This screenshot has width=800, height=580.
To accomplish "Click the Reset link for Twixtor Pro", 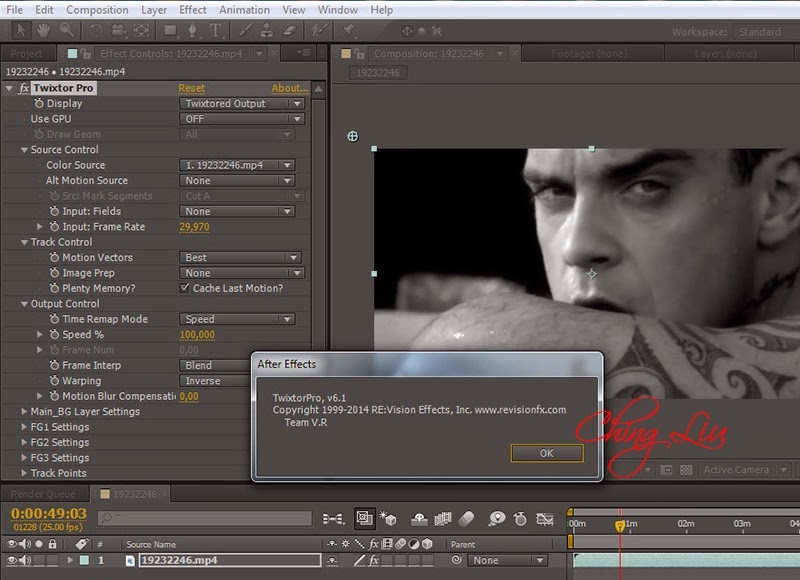I will tap(191, 88).
